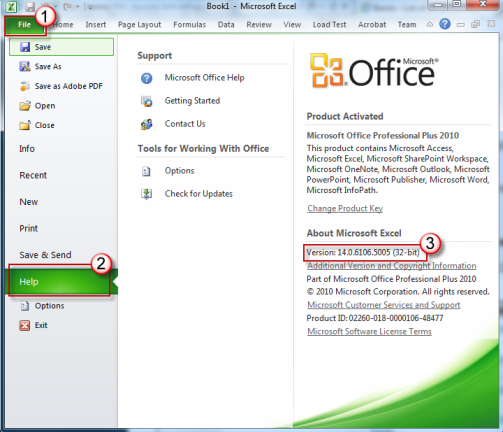
Task: Open the Formulas tab
Action: point(189,25)
